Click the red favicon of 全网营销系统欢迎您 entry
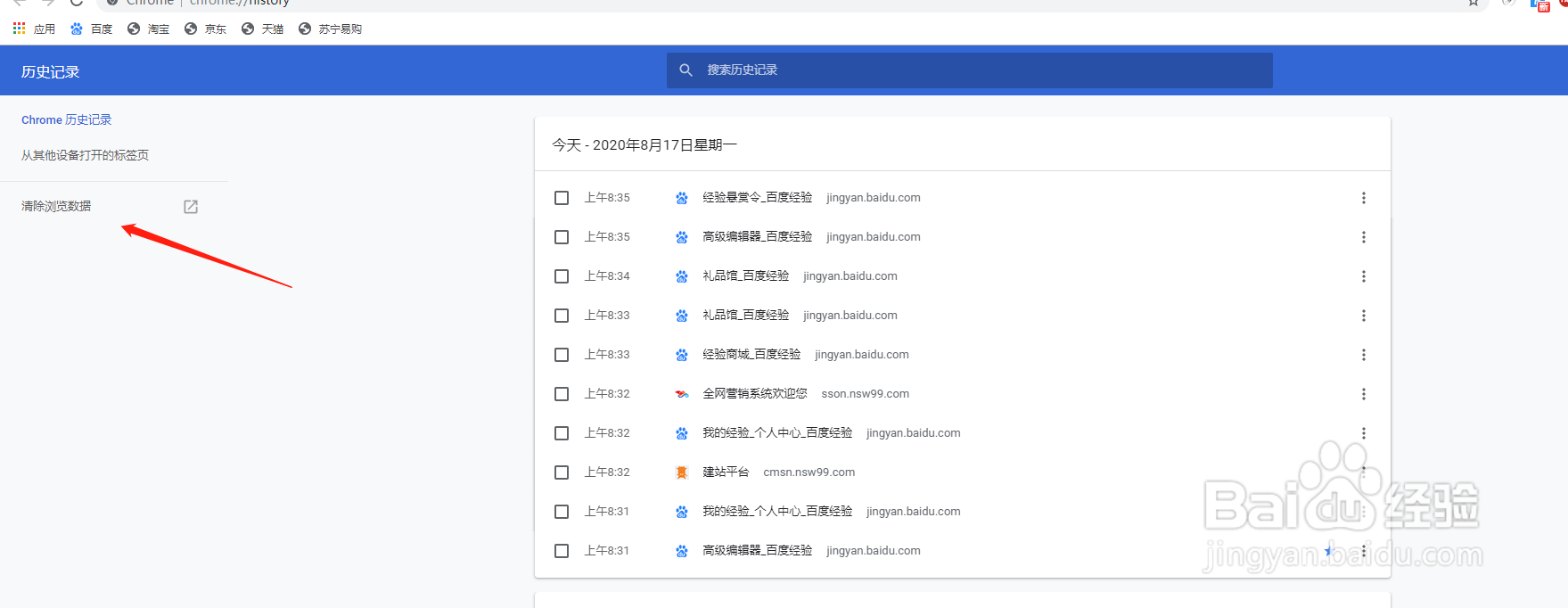Screen dimensions: 1568x608 click(x=682, y=394)
